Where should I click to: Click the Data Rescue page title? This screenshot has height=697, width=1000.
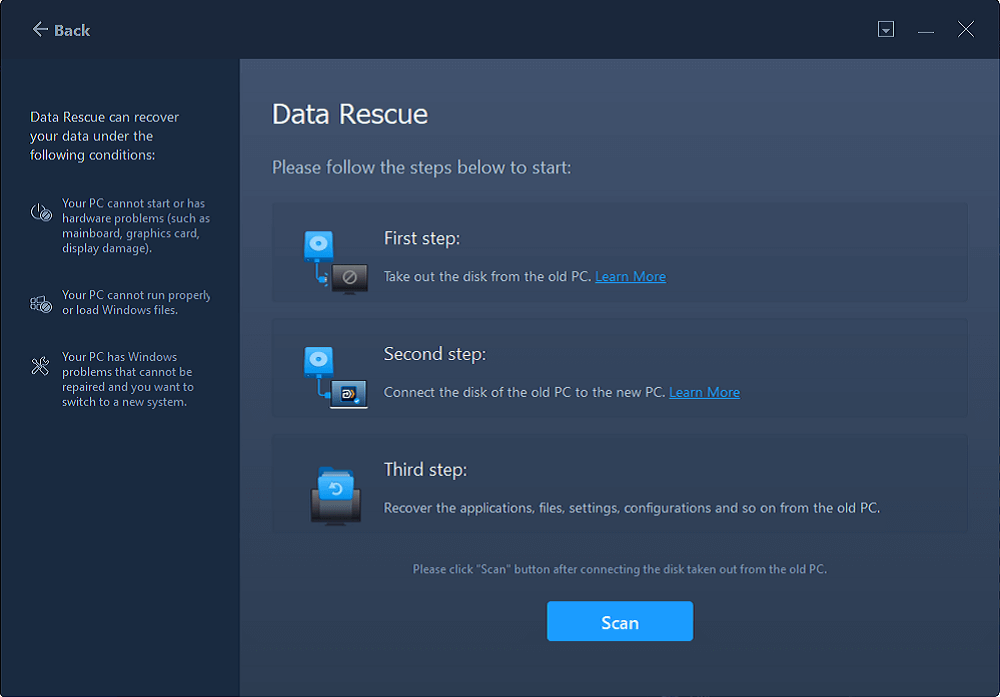[350, 114]
